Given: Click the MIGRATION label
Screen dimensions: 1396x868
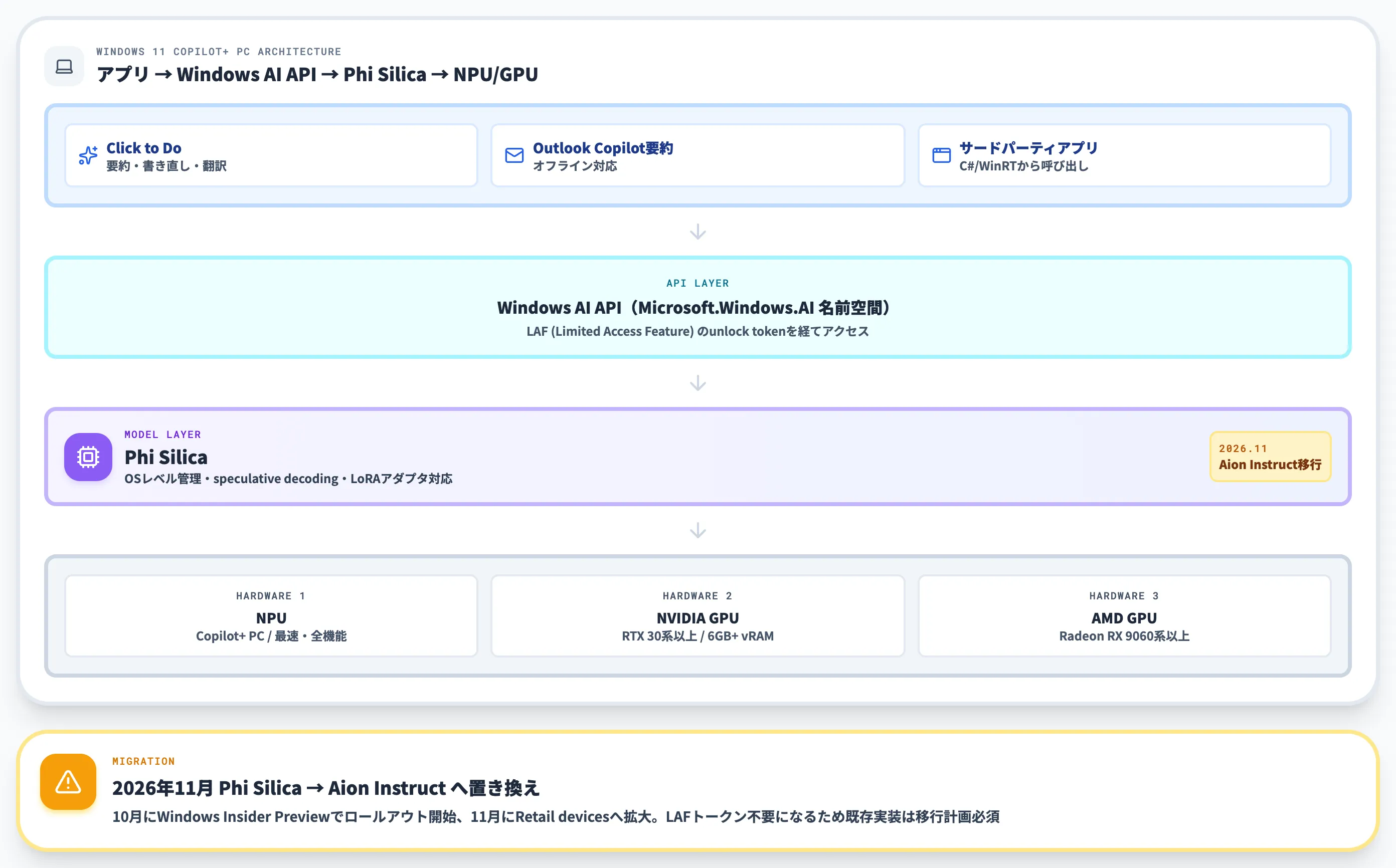Looking at the screenshot, I should coord(143,761).
